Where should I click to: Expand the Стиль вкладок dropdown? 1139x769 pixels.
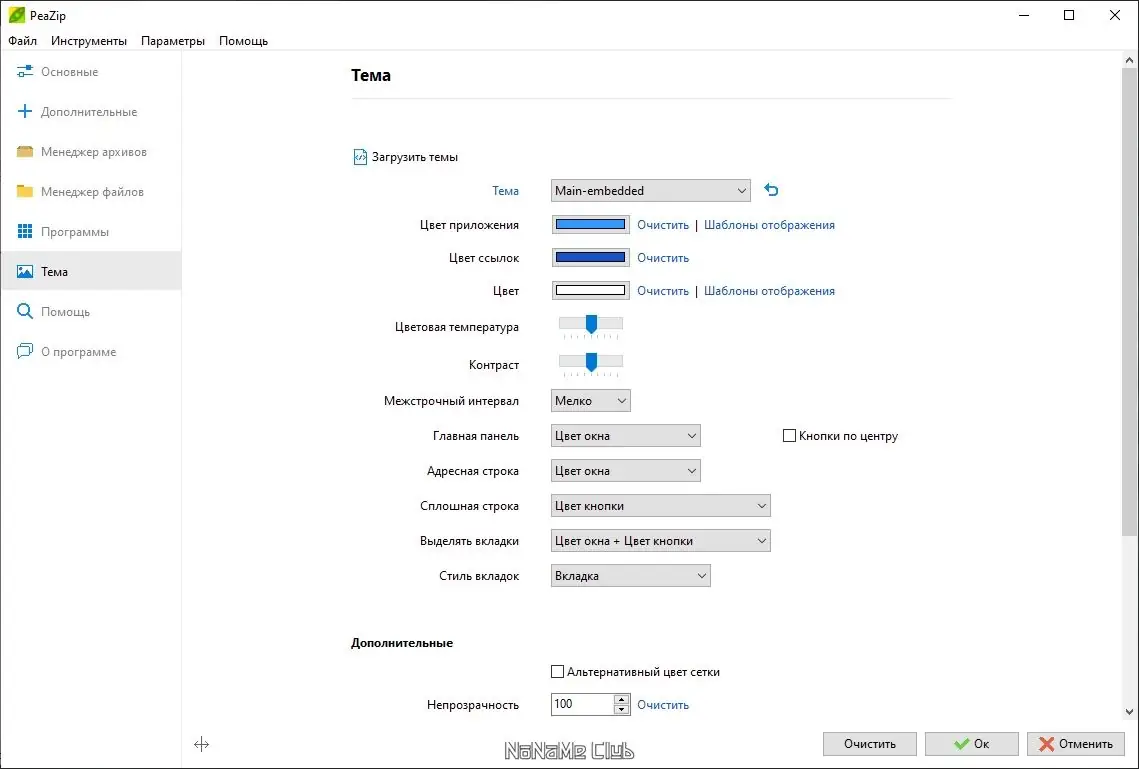click(630, 576)
